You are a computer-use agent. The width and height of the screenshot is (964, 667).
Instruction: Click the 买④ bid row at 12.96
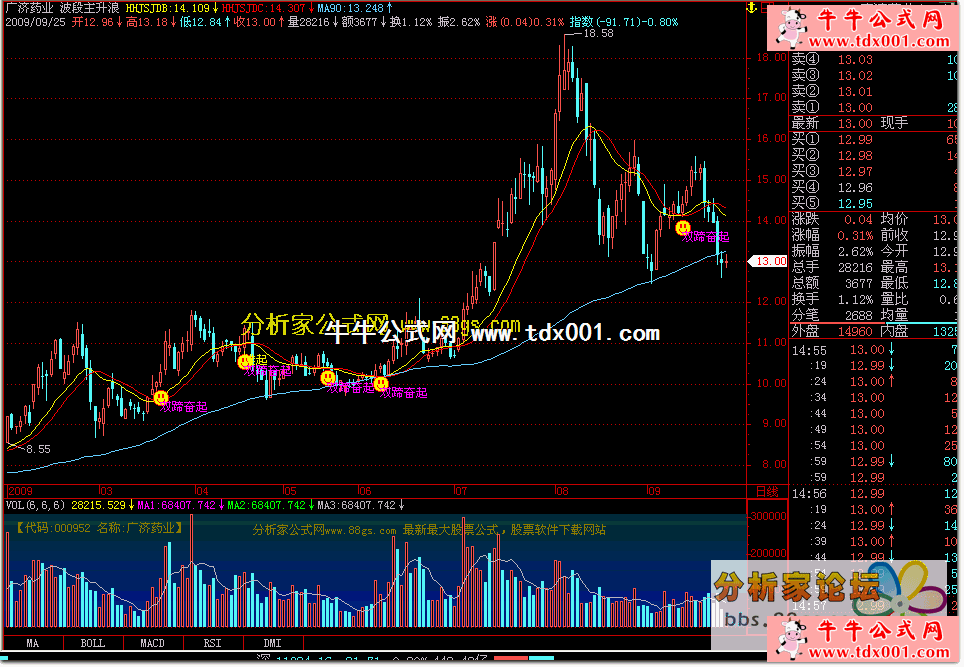874,187
